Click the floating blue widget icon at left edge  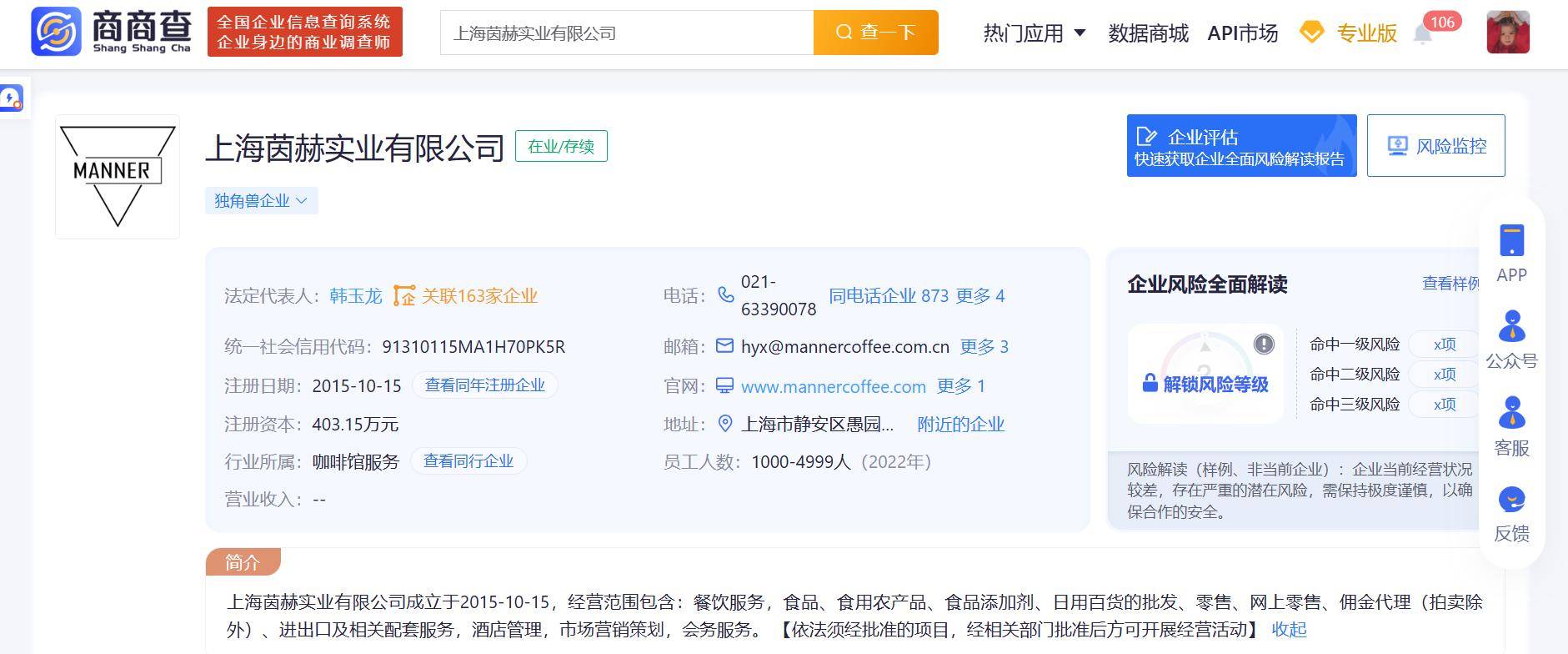(x=12, y=98)
